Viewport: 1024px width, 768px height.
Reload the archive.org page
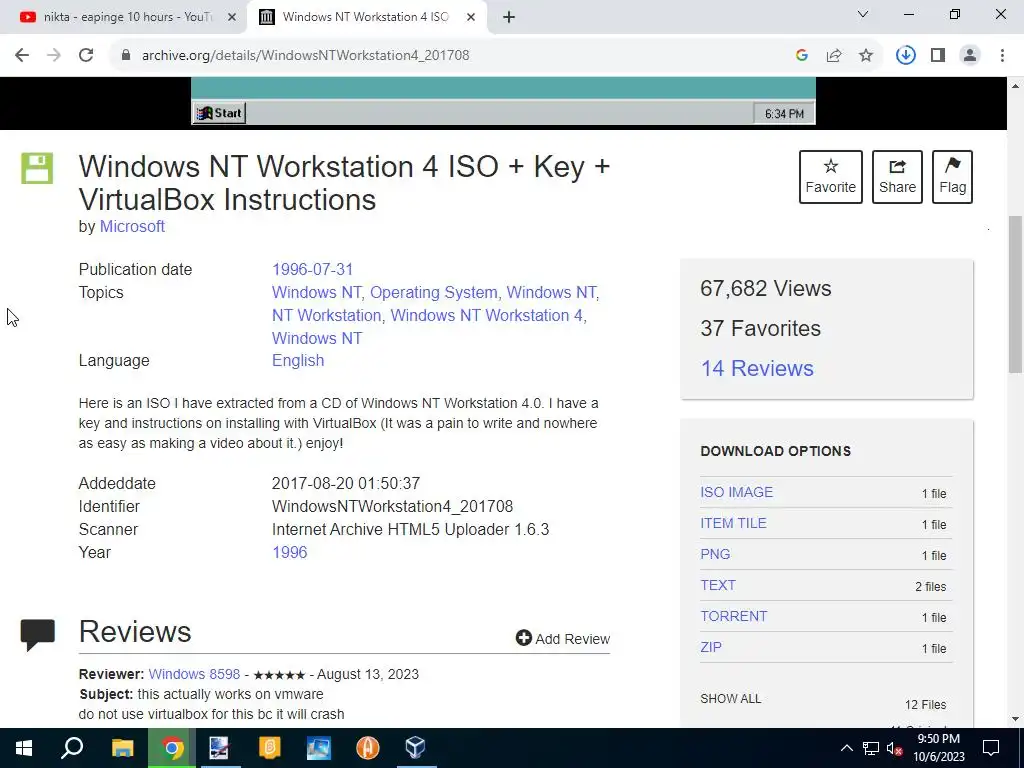pos(86,56)
